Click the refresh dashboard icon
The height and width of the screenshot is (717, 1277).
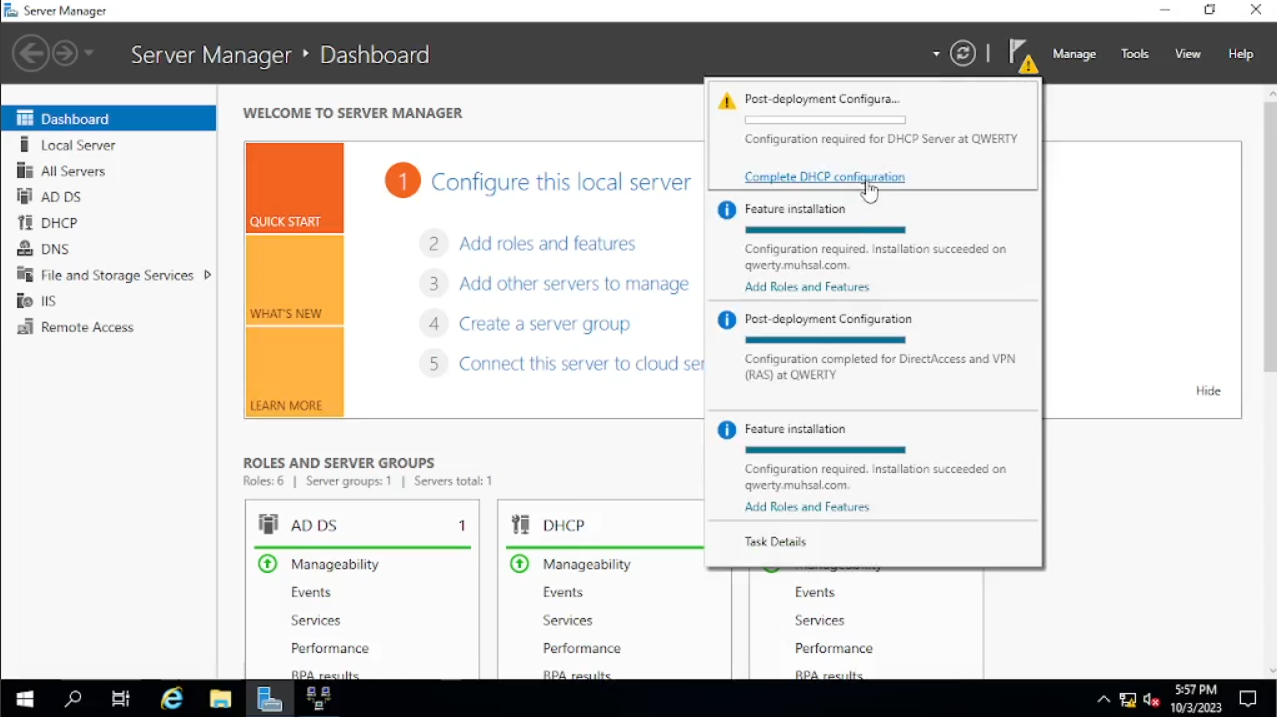tap(963, 54)
